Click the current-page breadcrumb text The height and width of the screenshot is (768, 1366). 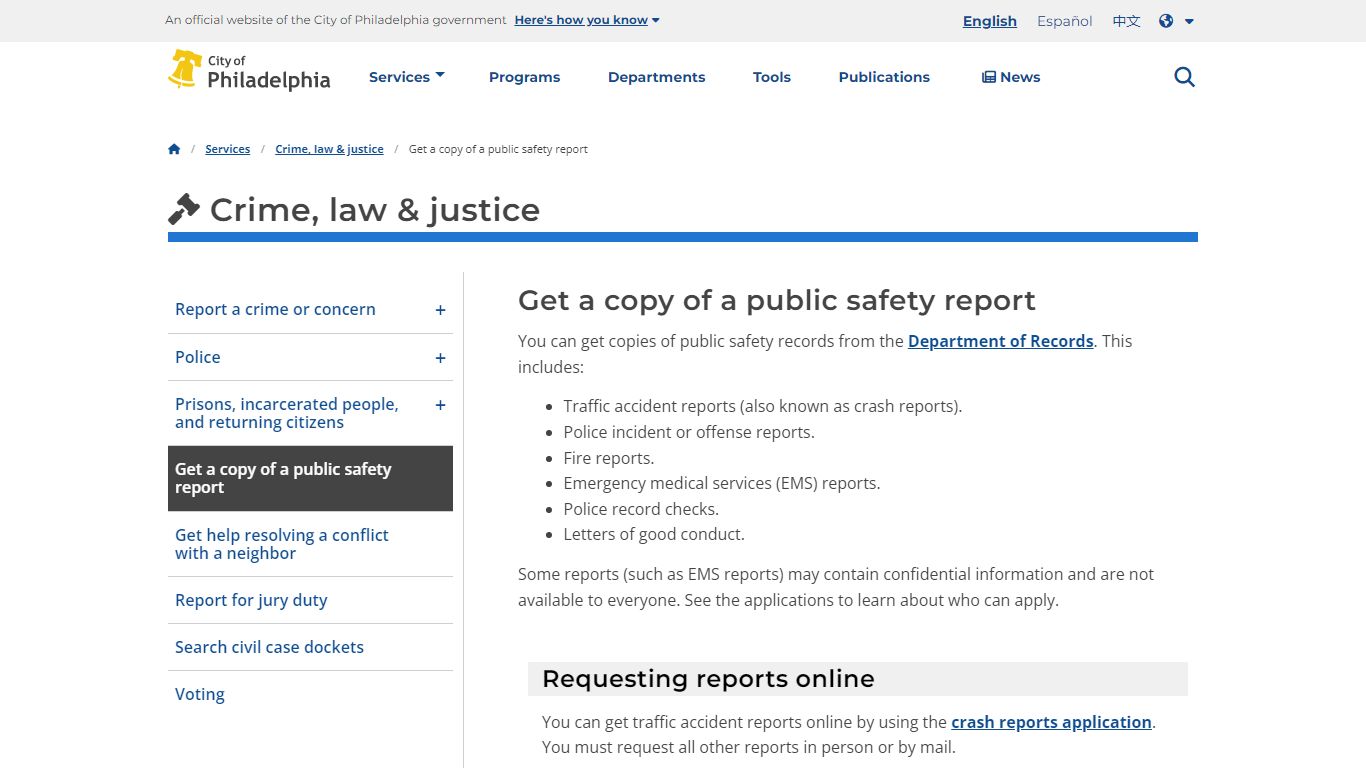(498, 149)
